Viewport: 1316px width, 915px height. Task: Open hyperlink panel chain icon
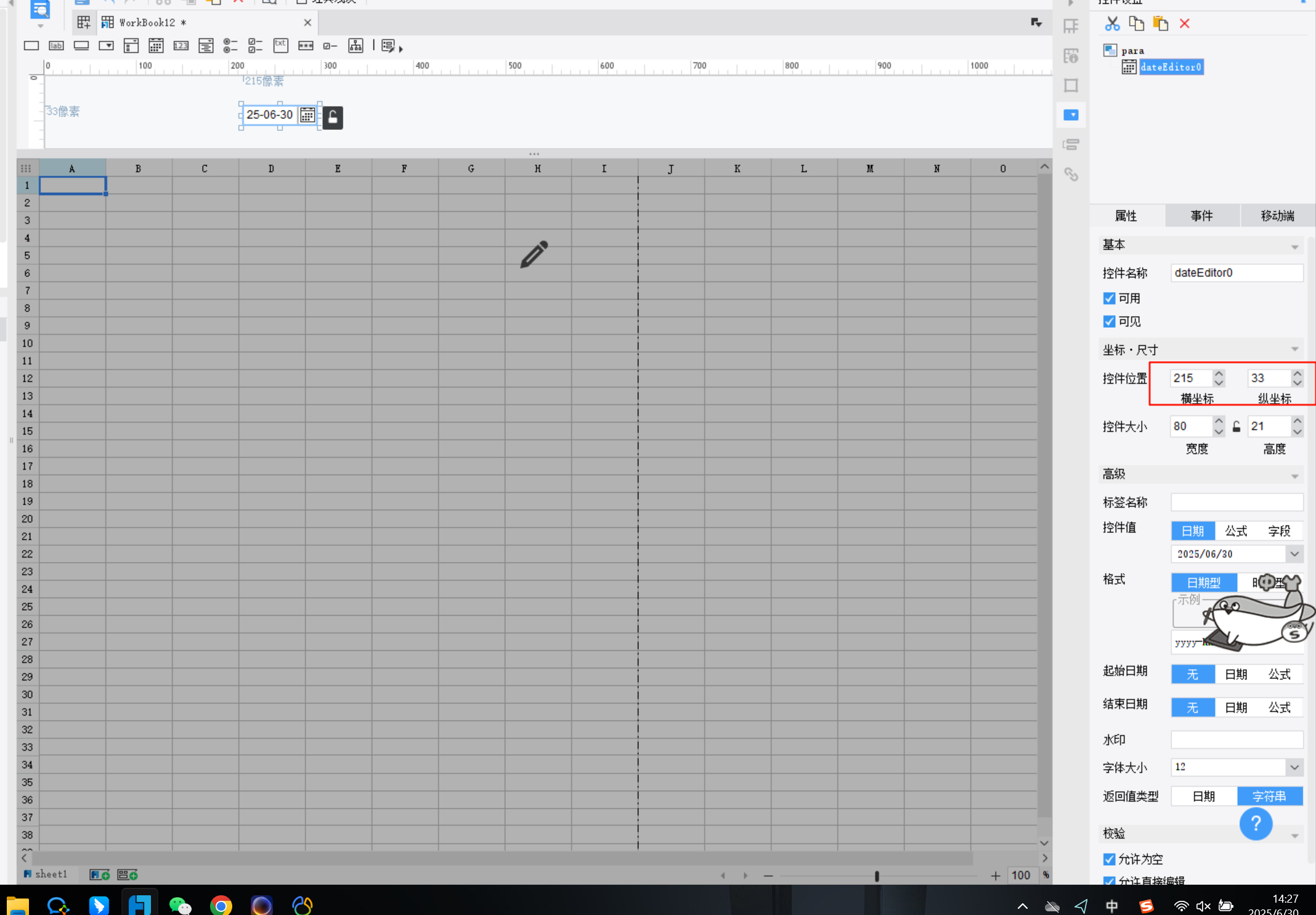(1071, 174)
